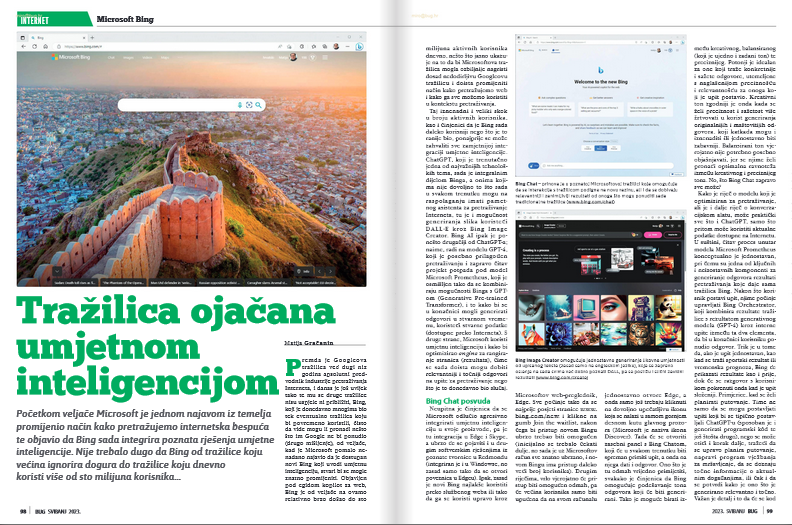The width and height of the screenshot is (792, 525).
Task: Click the Edge home icon
Action: (x=45, y=46)
